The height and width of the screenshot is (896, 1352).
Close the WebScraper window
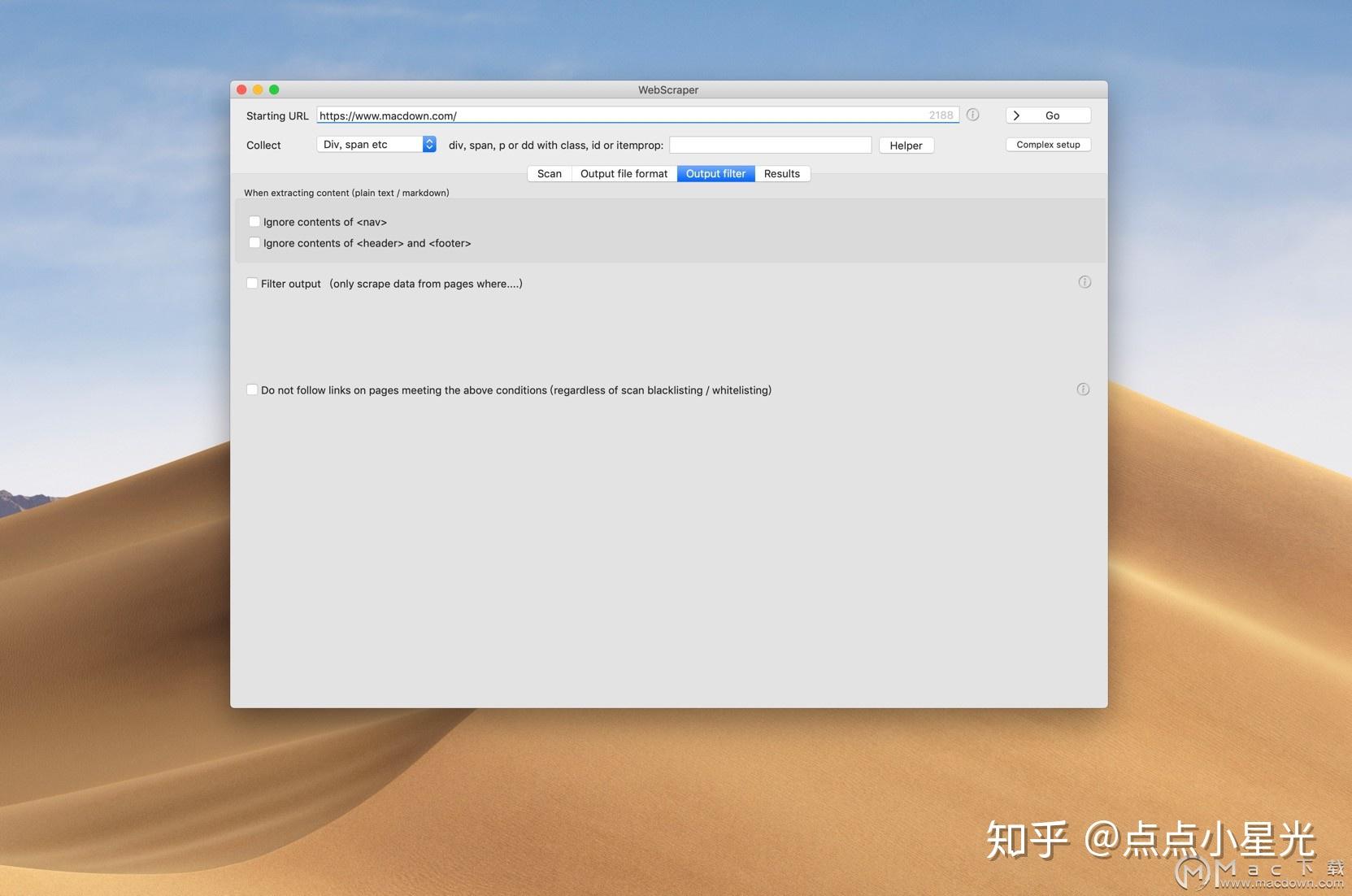241,89
